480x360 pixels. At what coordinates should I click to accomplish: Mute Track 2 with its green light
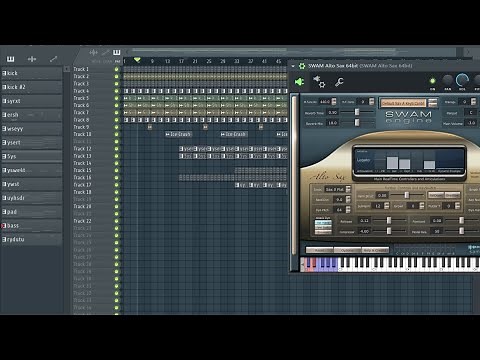click(116, 76)
